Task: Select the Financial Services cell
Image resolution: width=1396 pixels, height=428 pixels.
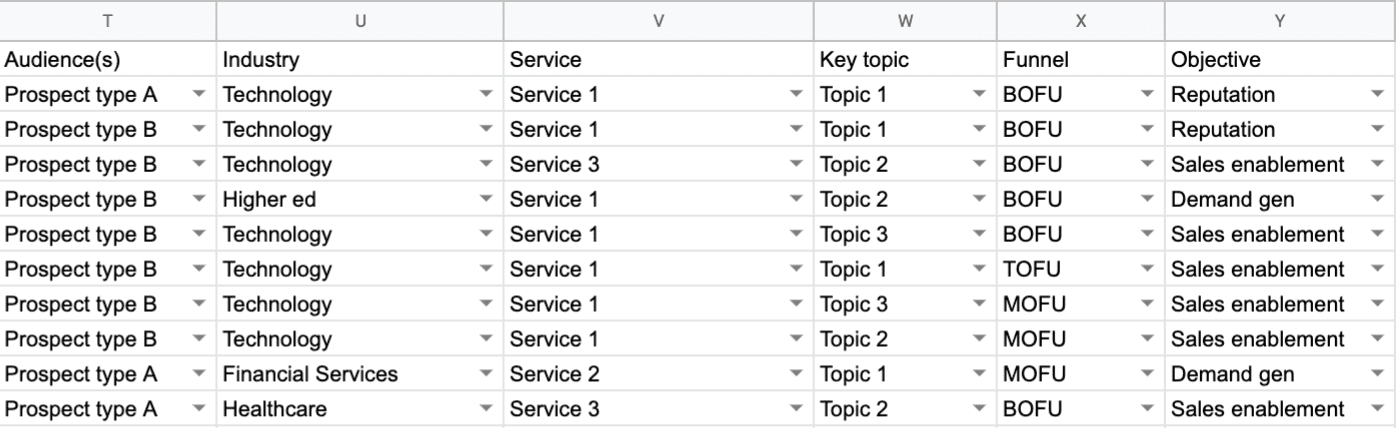Action: coord(360,374)
